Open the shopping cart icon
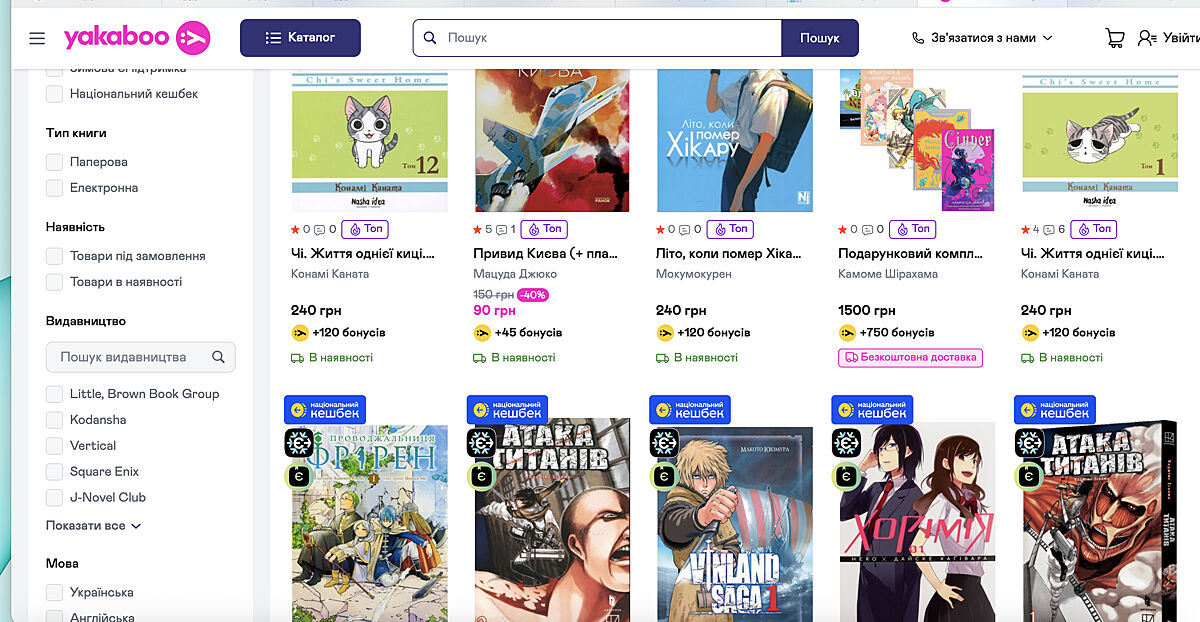The width and height of the screenshot is (1200, 622). pos(1115,38)
